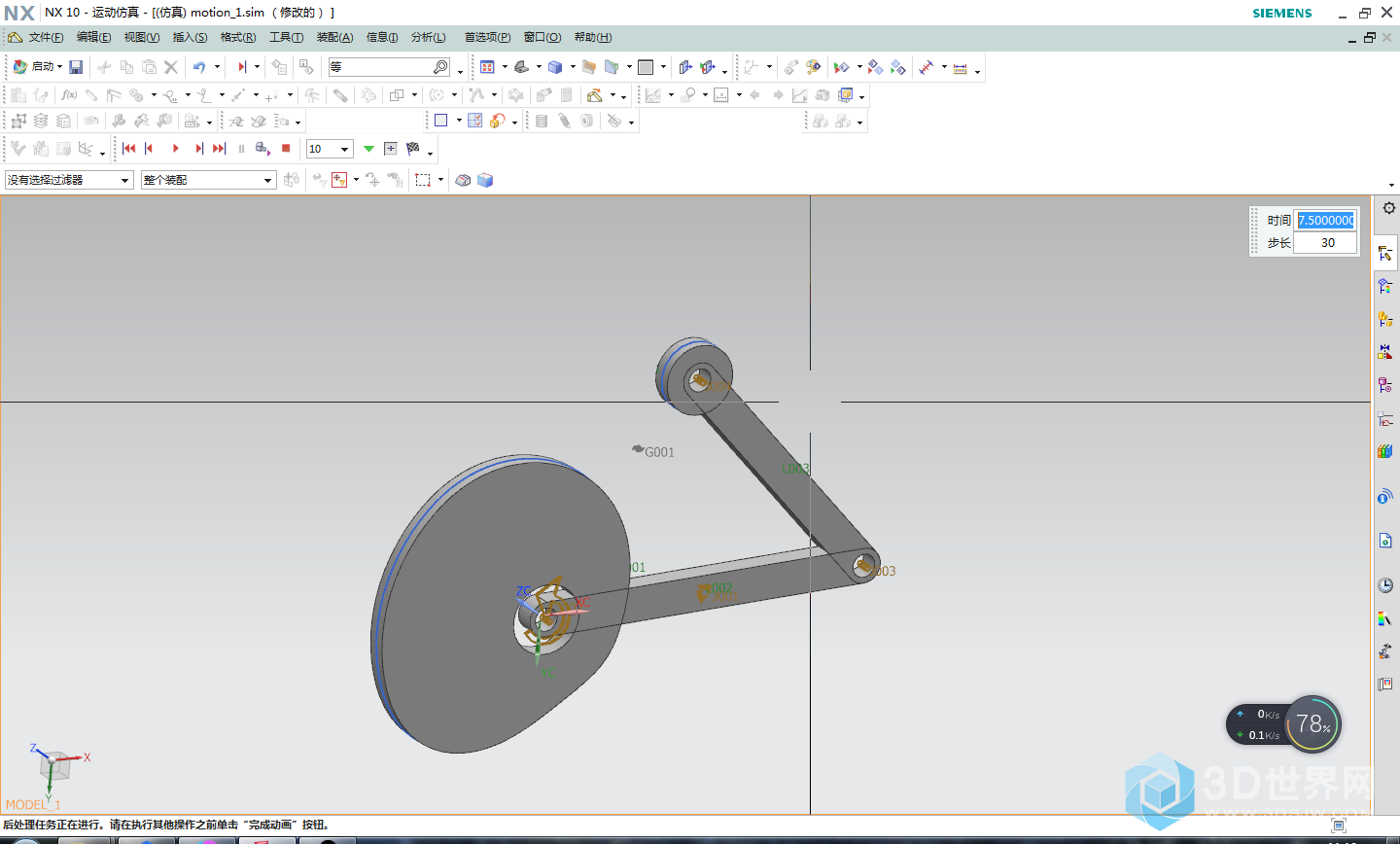Click the rotate-cube icon in third toolbar row
Viewport: 1400px width, 844px height.
pyautogui.click(x=498, y=121)
